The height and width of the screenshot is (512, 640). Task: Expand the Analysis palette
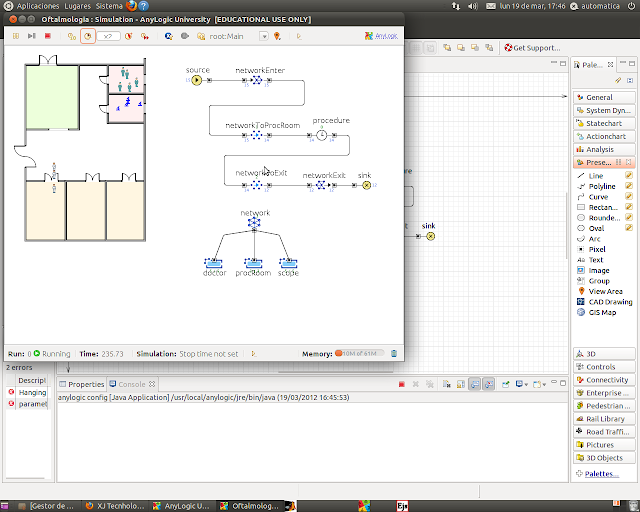click(604, 149)
